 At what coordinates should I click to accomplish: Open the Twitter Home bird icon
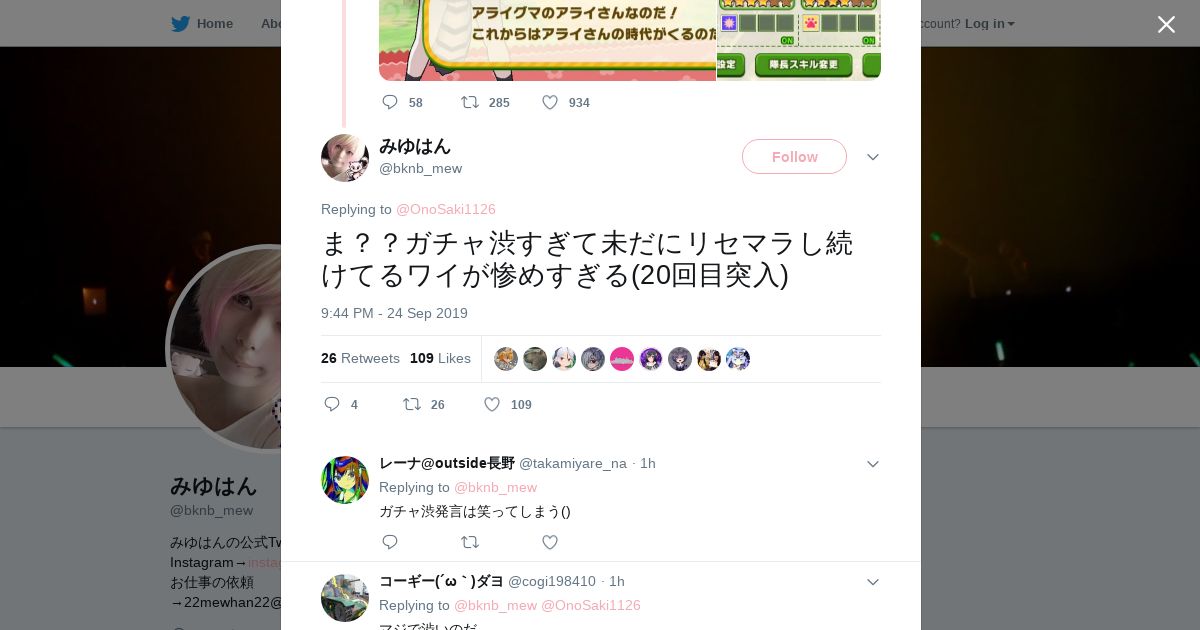180,23
